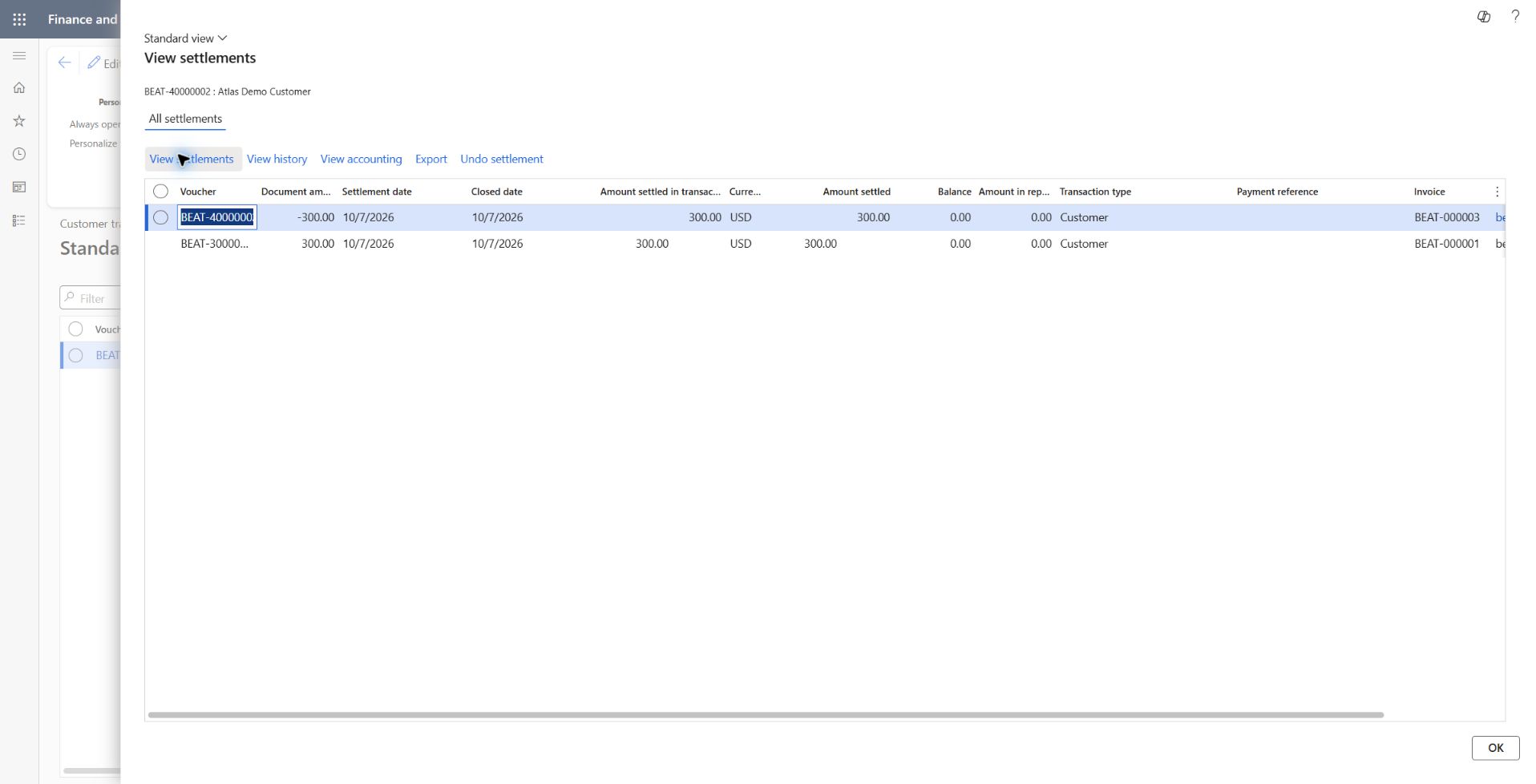Open View history
Screen dimensions: 1536x784
277,159
